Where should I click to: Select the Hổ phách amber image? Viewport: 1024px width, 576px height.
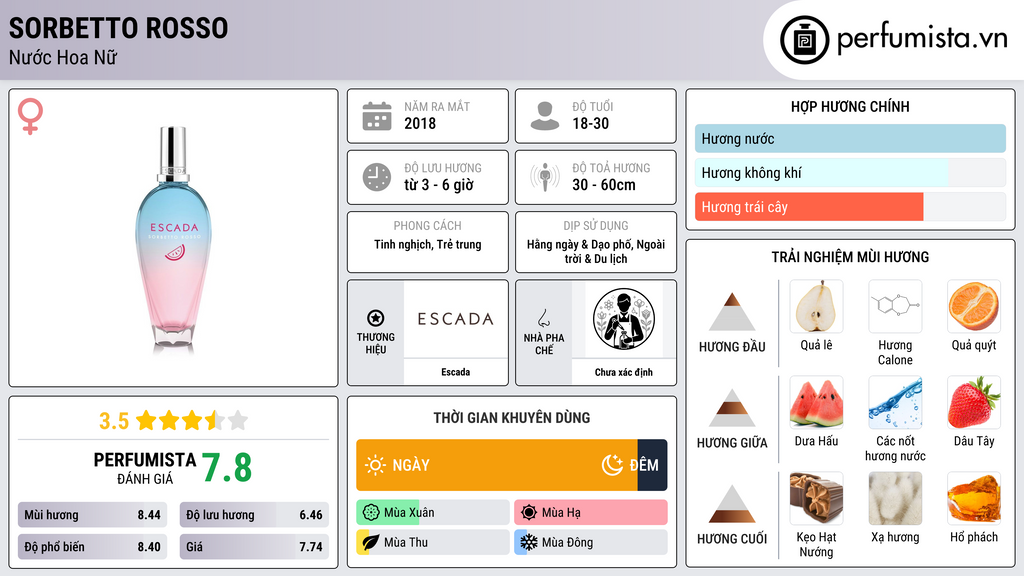[974, 498]
